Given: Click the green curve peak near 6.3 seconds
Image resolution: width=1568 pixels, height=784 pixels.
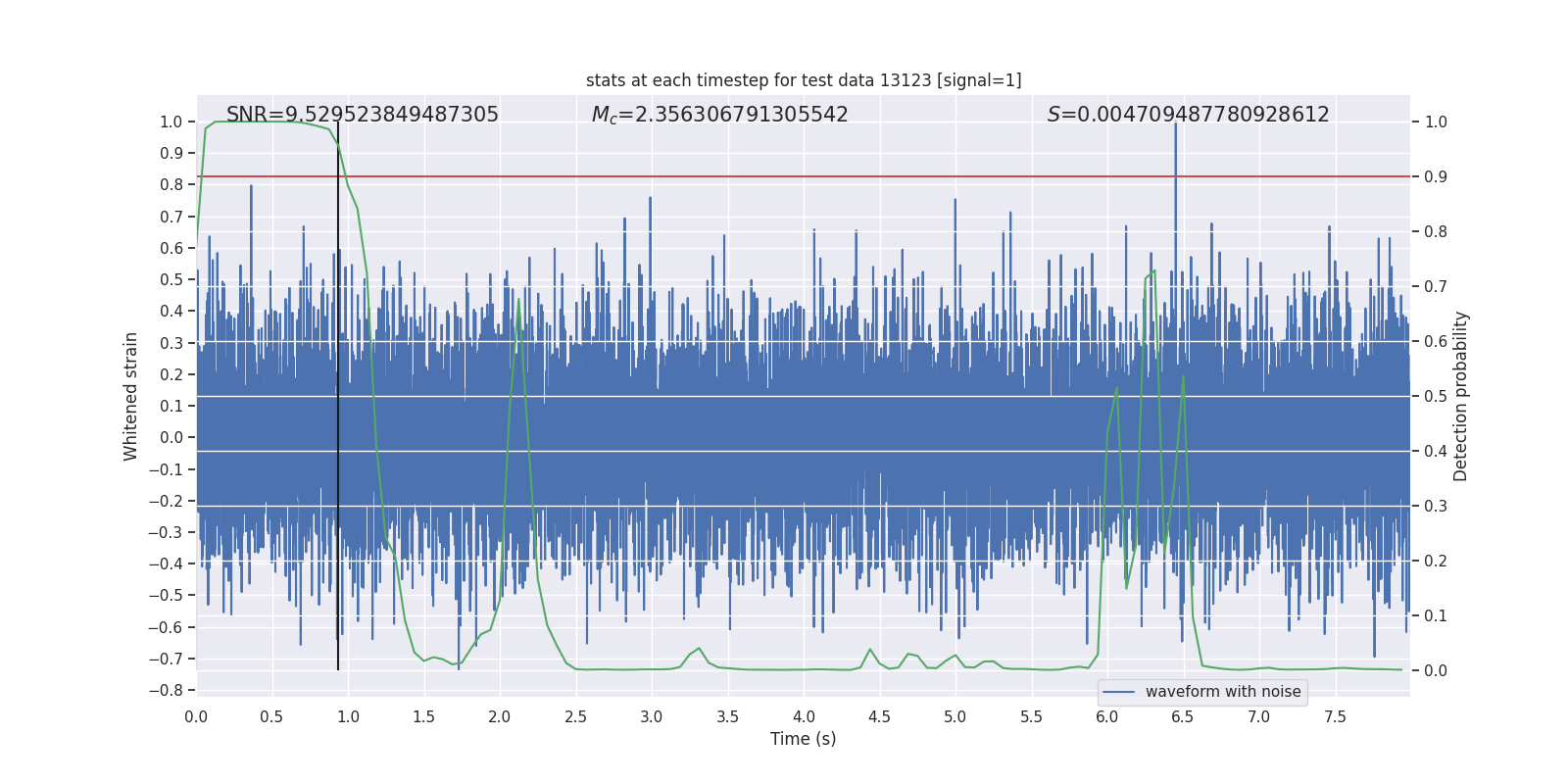Looking at the screenshot, I should pos(1154,270).
